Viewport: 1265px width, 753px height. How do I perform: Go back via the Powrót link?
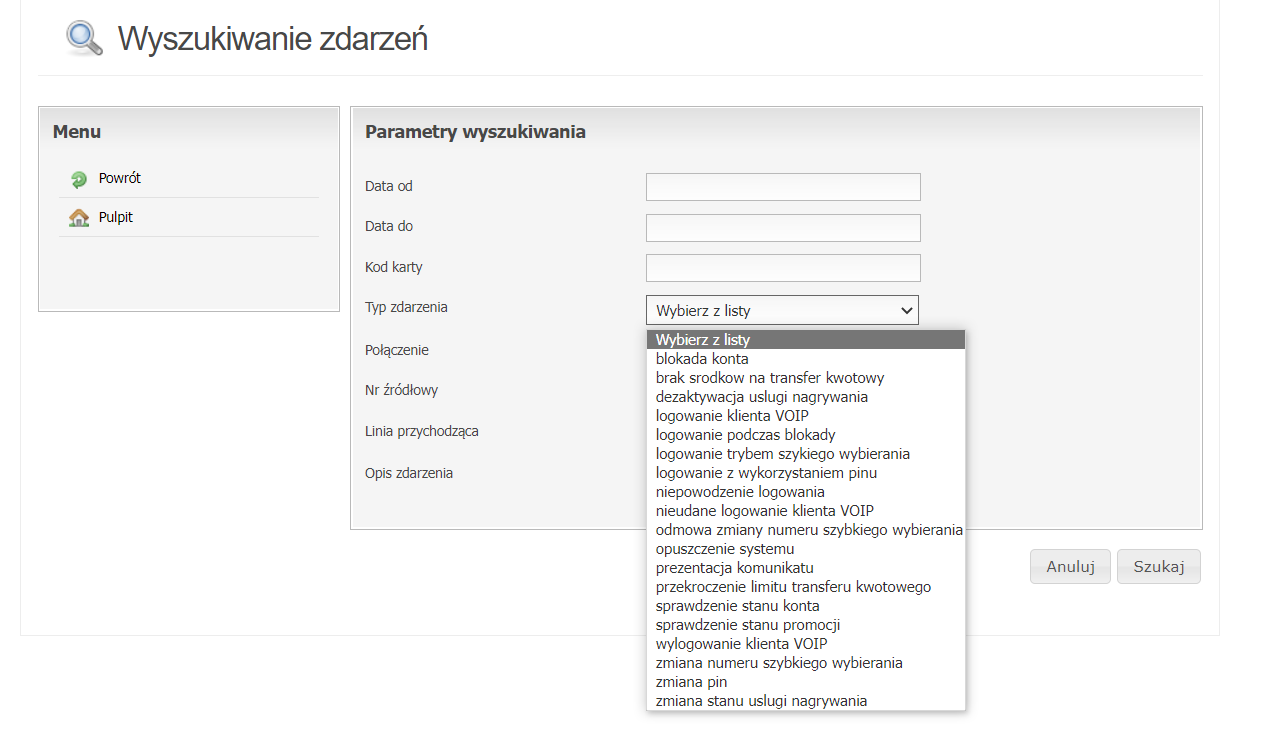pos(120,178)
